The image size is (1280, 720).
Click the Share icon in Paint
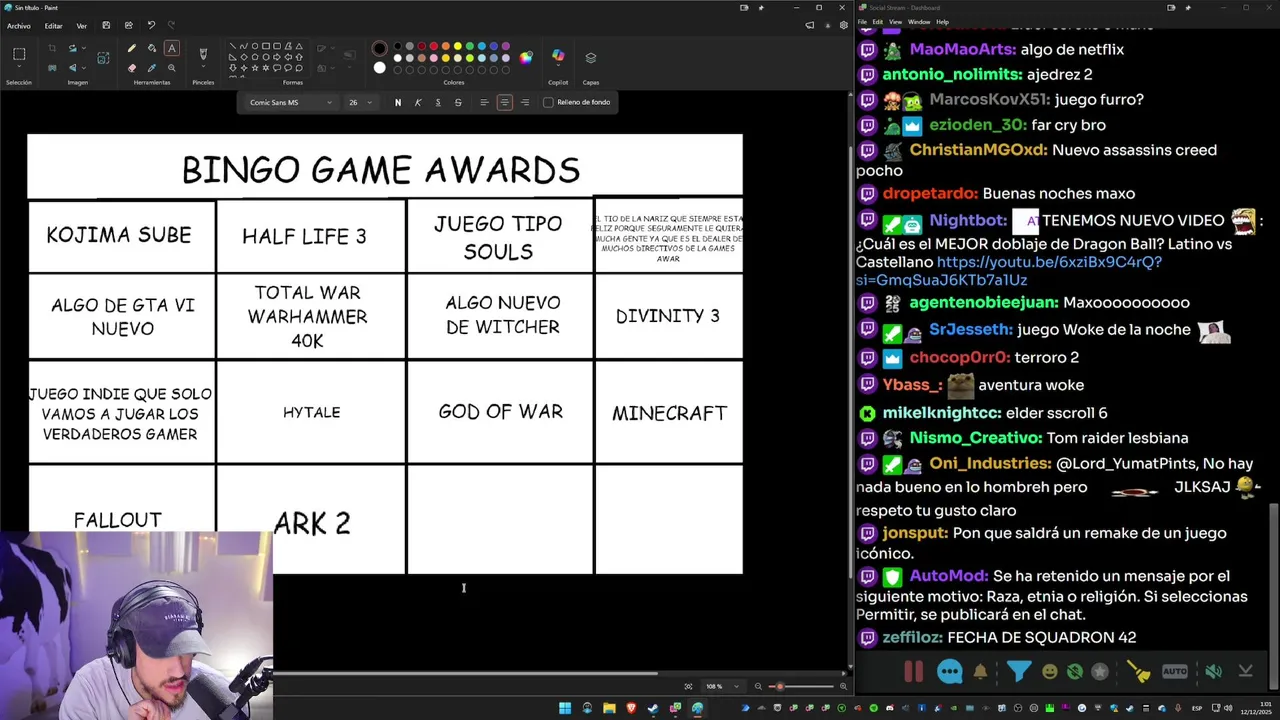click(x=128, y=25)
